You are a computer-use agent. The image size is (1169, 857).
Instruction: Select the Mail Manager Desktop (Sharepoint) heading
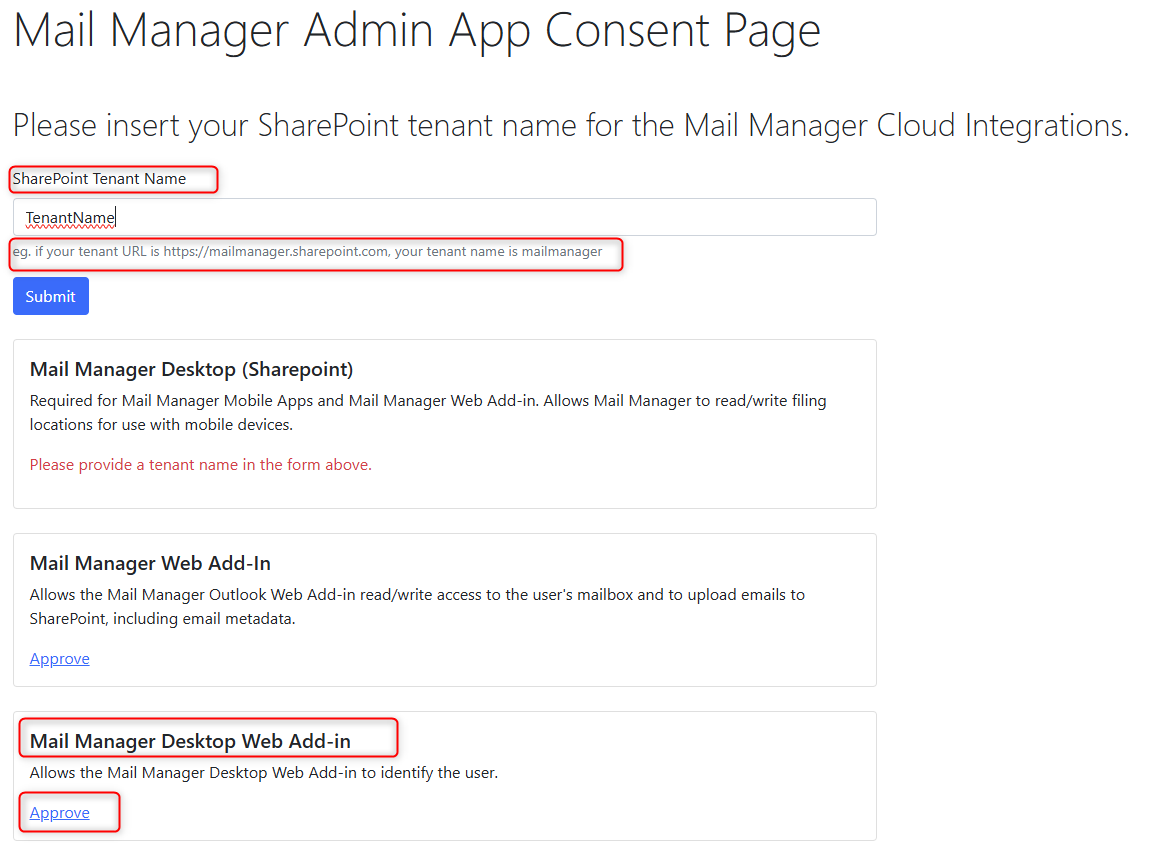[191, 370]
